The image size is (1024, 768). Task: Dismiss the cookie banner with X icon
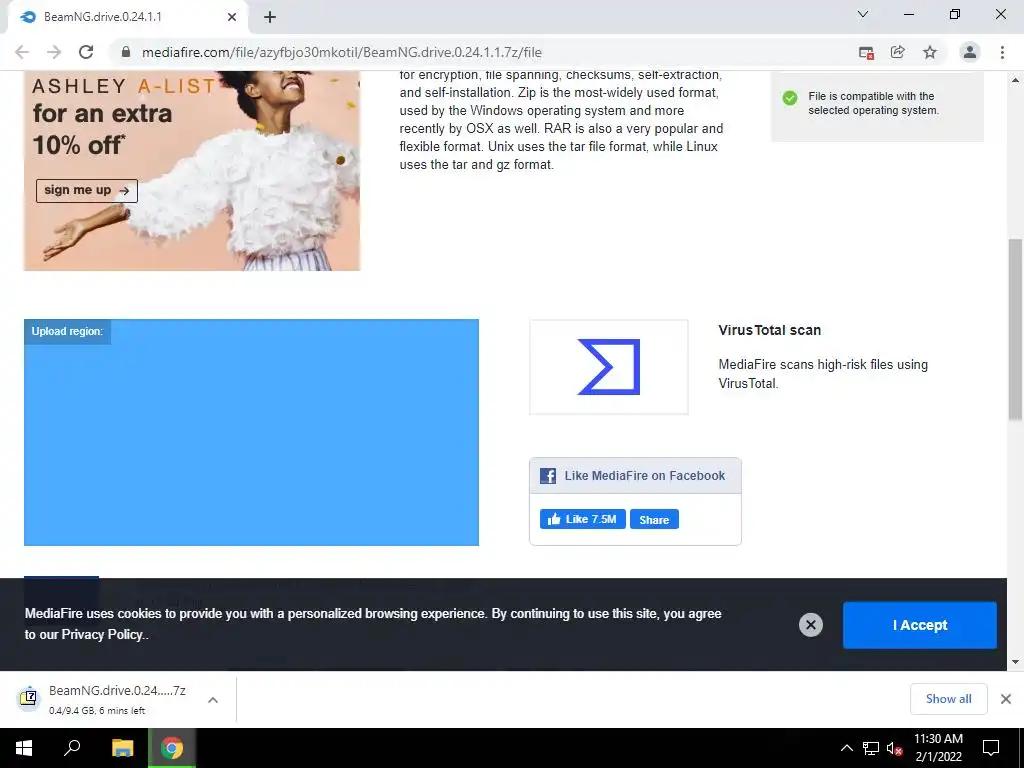click(x=810, y=625)
